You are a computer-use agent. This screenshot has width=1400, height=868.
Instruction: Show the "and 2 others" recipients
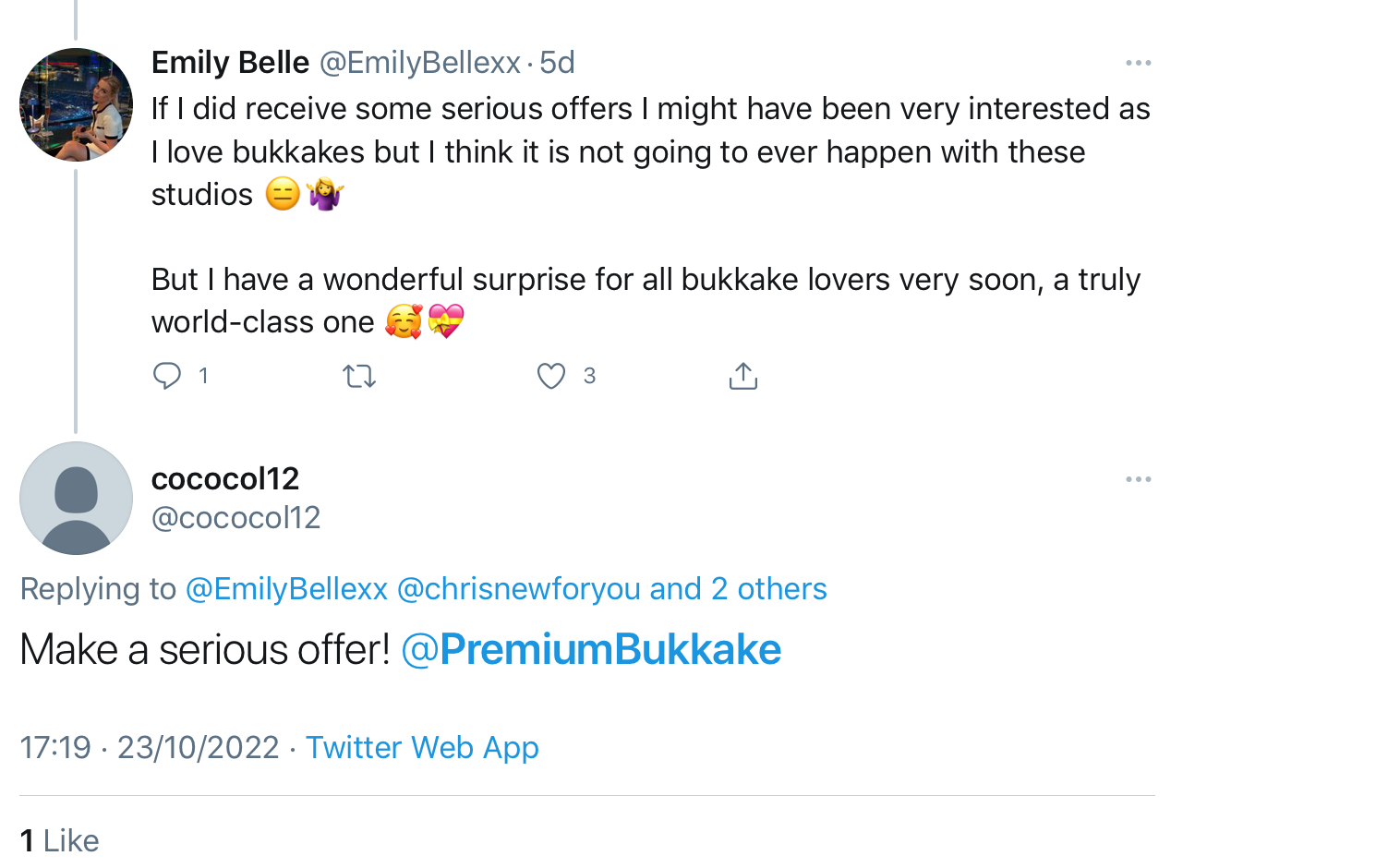click(738, 589)
